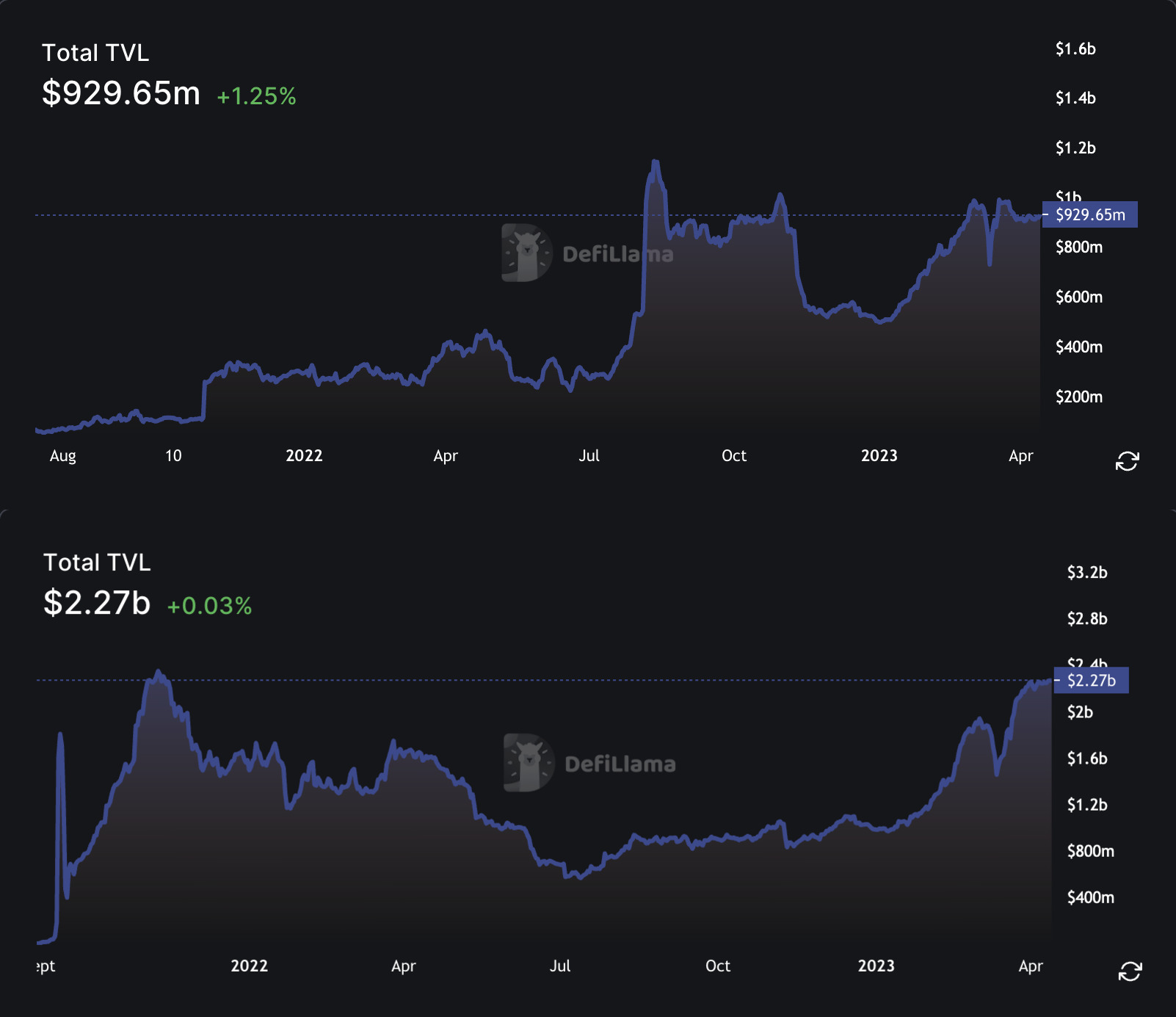Image resolution: width=1176 pixels, height=1017 pixels.
Task: Select the Total TVL heading on bottom chart
Action: [x=96, y=562]
